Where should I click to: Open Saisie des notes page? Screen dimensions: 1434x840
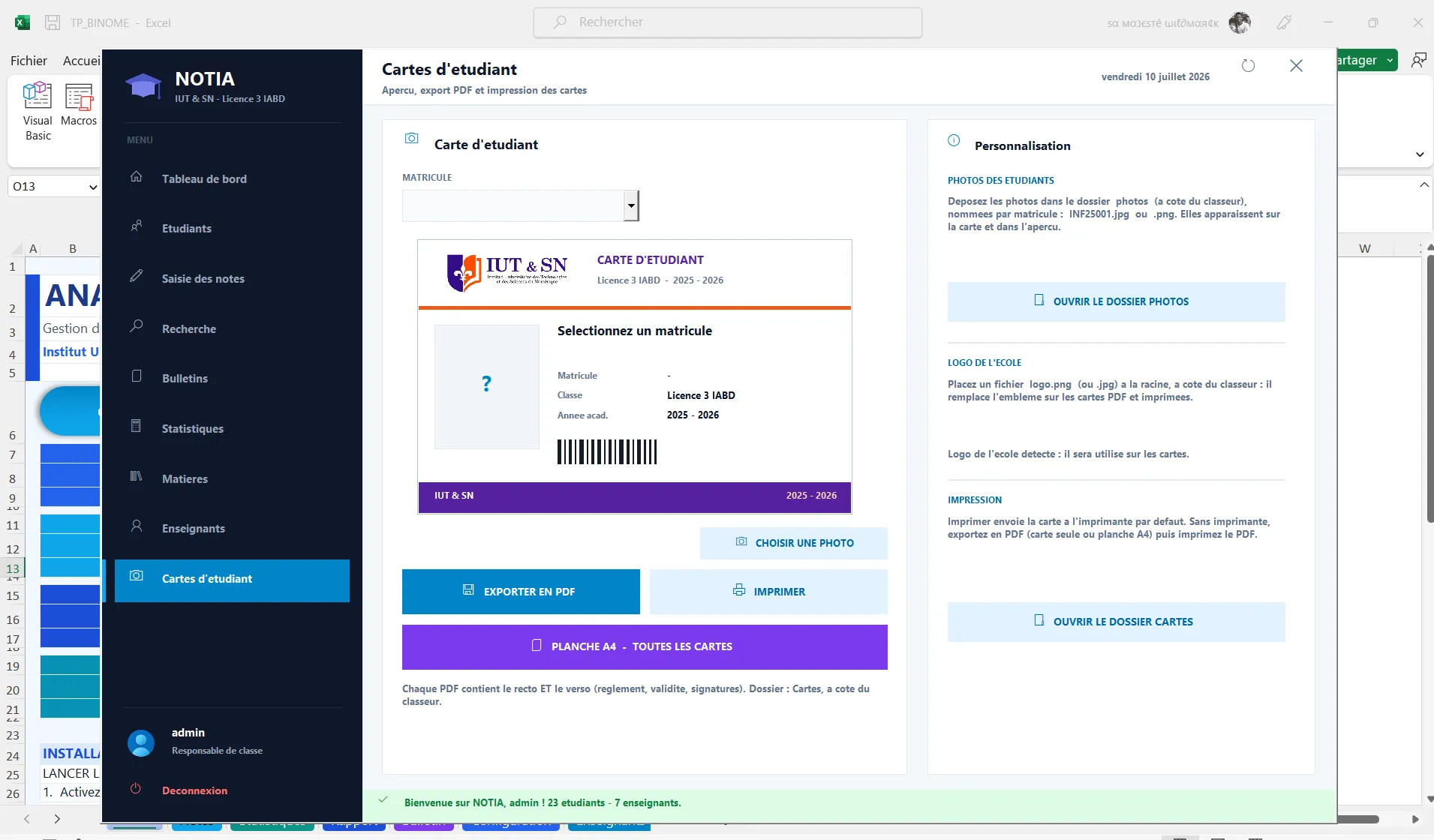click(x=232, y=278)
